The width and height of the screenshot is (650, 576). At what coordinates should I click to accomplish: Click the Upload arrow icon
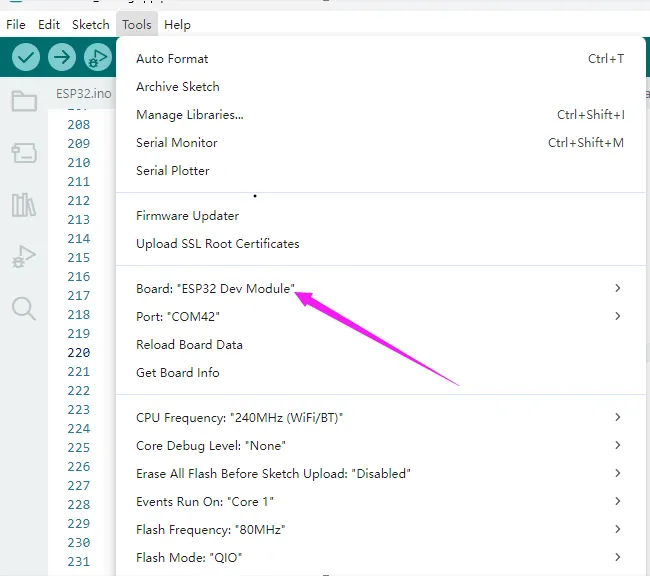coord(62,58)
